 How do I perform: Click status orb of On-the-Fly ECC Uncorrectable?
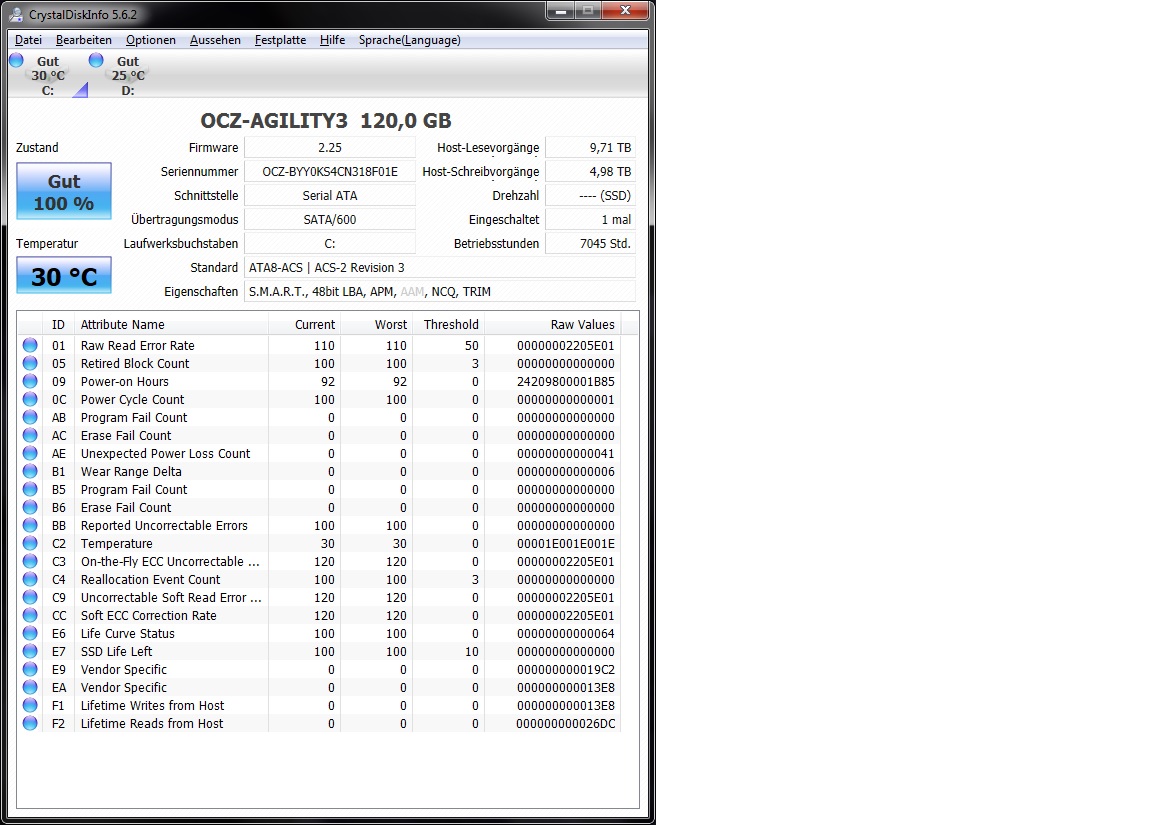click(x=30, y=561)
